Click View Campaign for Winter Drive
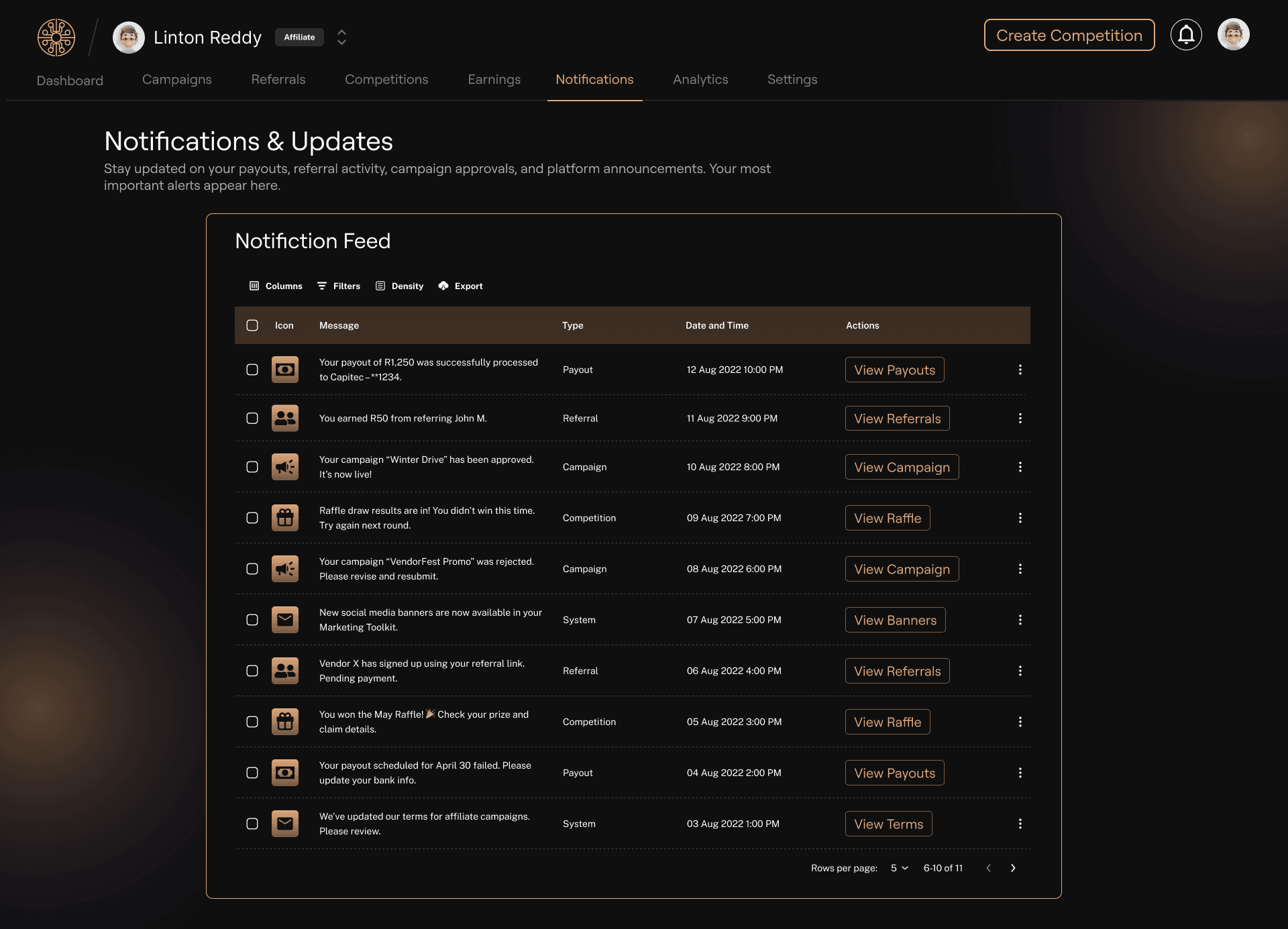 coord(902,467)
